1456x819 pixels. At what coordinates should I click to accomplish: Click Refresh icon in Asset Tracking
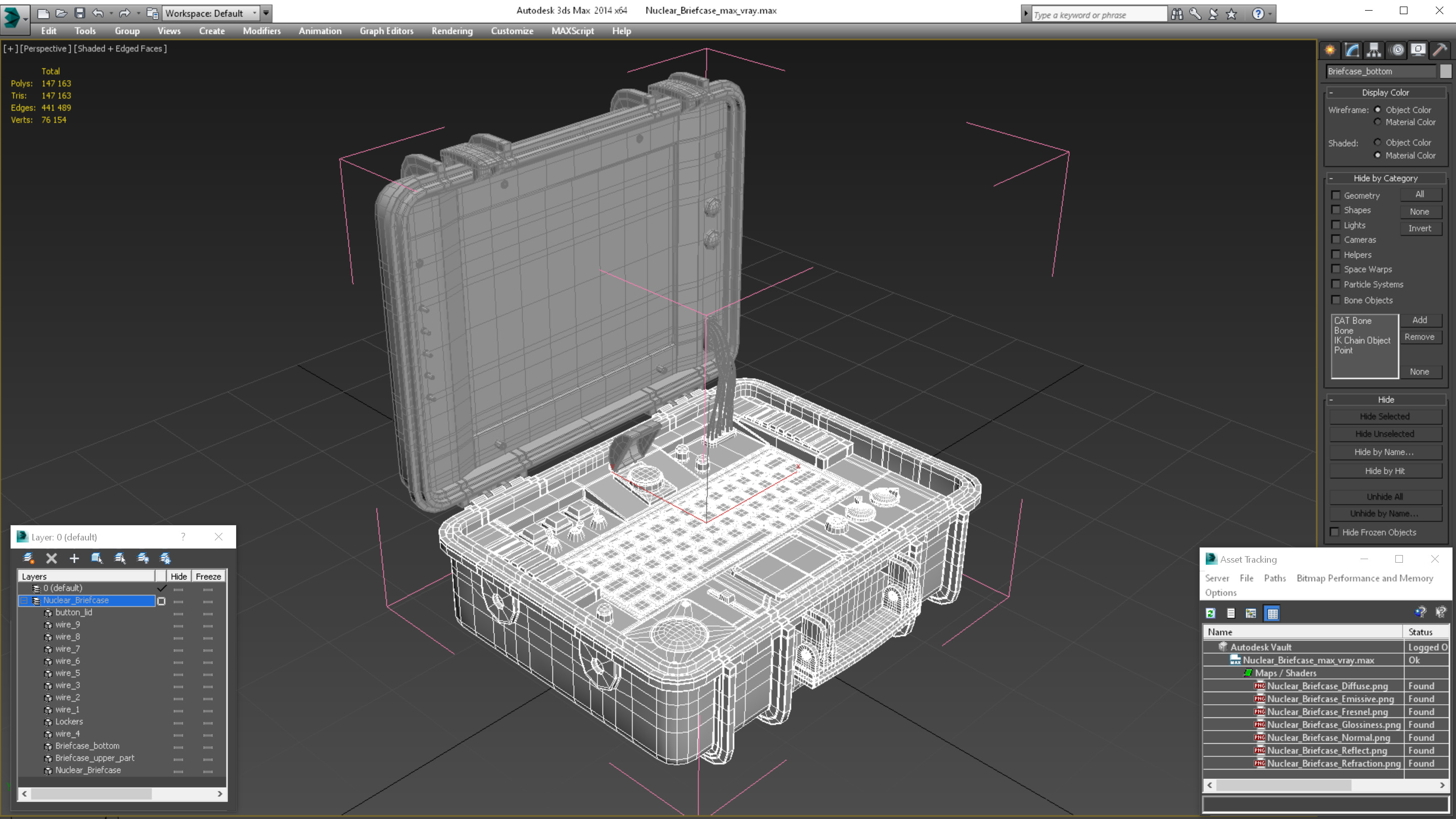point(1211,613)
